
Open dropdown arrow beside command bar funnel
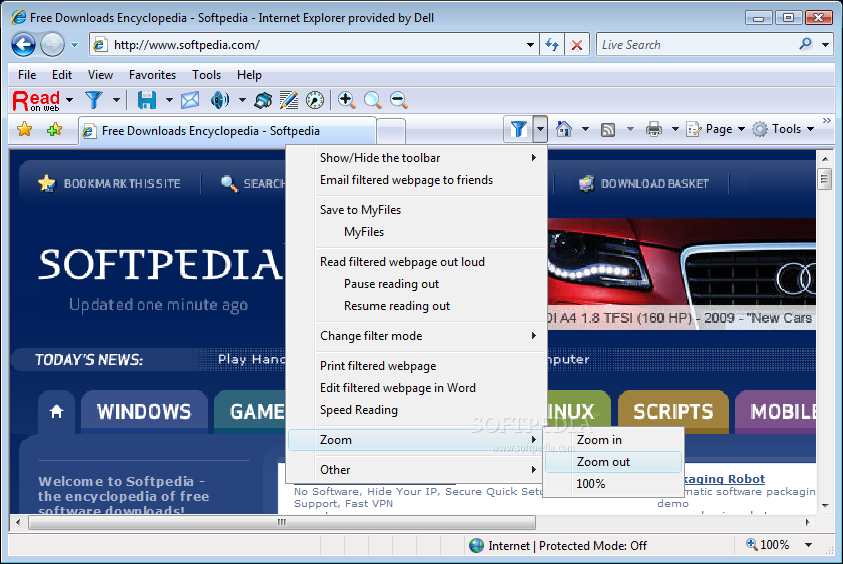pos(540,129)
